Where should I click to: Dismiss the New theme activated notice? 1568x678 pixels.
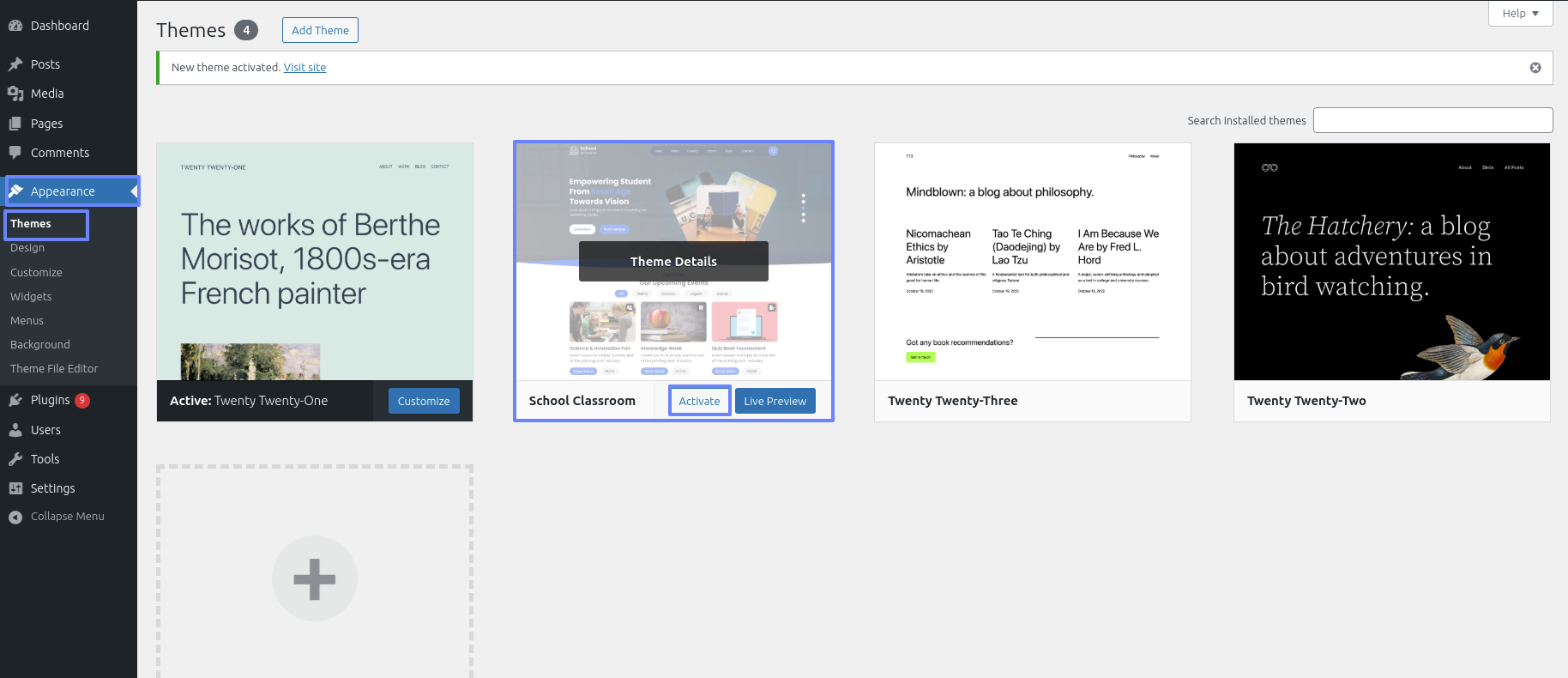1535,68
